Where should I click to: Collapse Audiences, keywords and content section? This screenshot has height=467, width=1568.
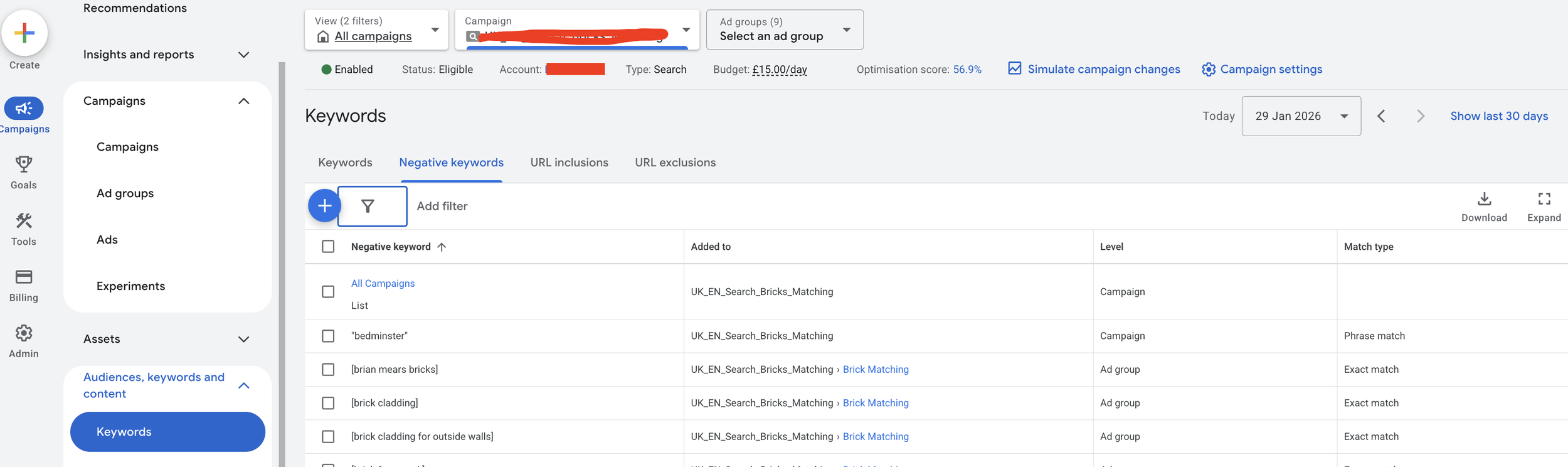coord(244,385)
